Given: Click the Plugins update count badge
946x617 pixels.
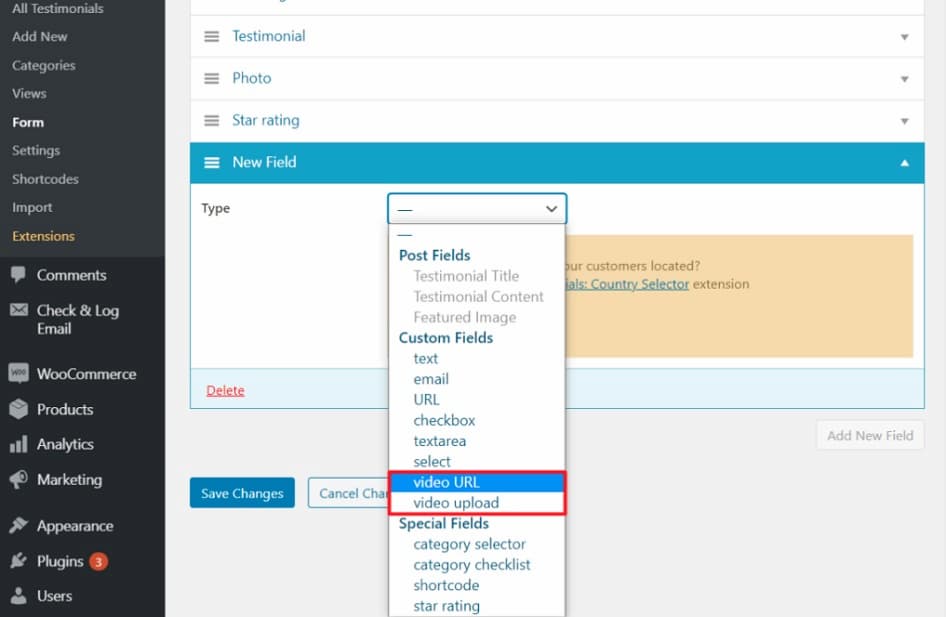Looking at the screenshot, I should (x=98, y=562).
